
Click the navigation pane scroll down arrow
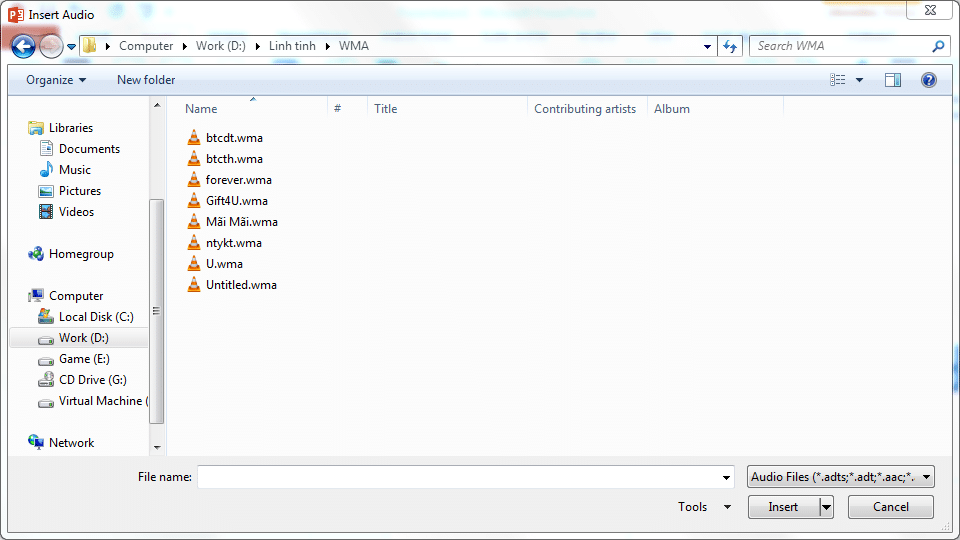click(x=157, y=448)
